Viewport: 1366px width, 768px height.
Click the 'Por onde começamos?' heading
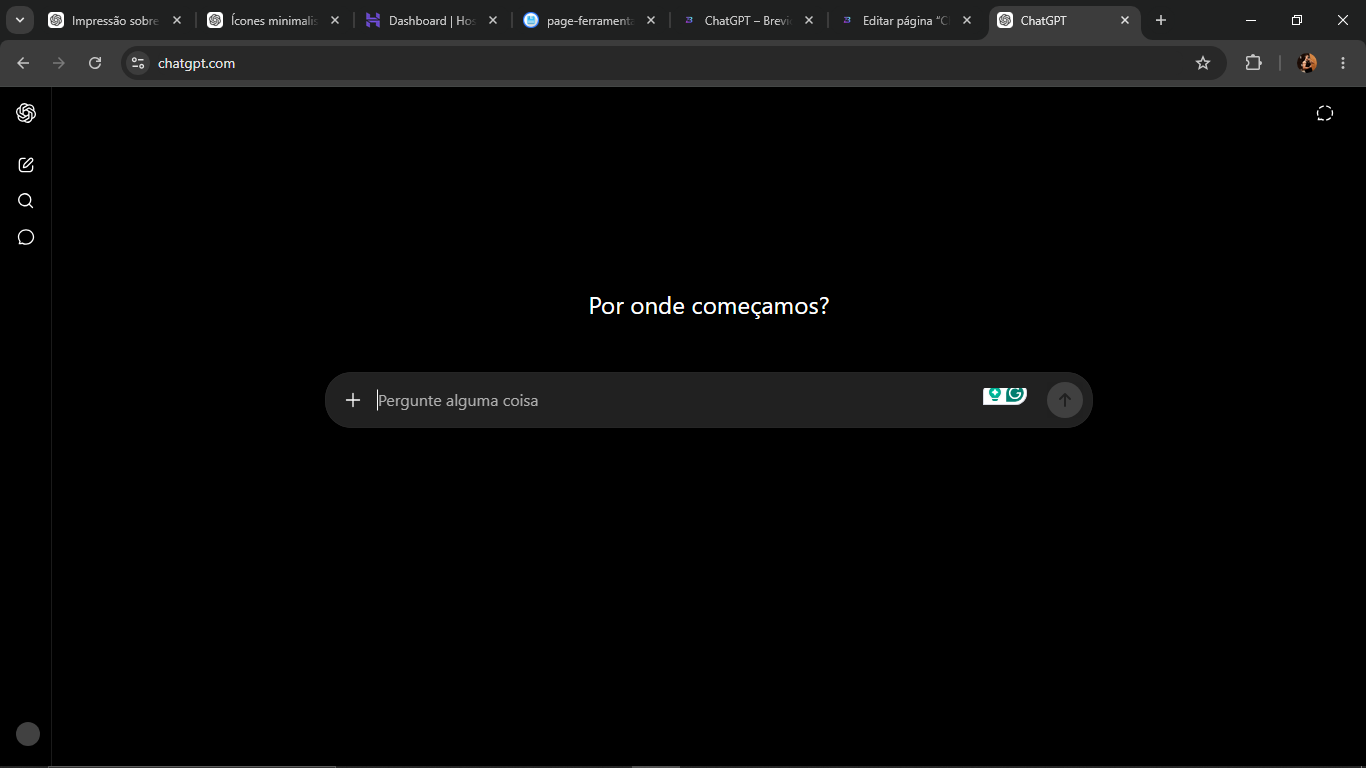coord(709,306)
